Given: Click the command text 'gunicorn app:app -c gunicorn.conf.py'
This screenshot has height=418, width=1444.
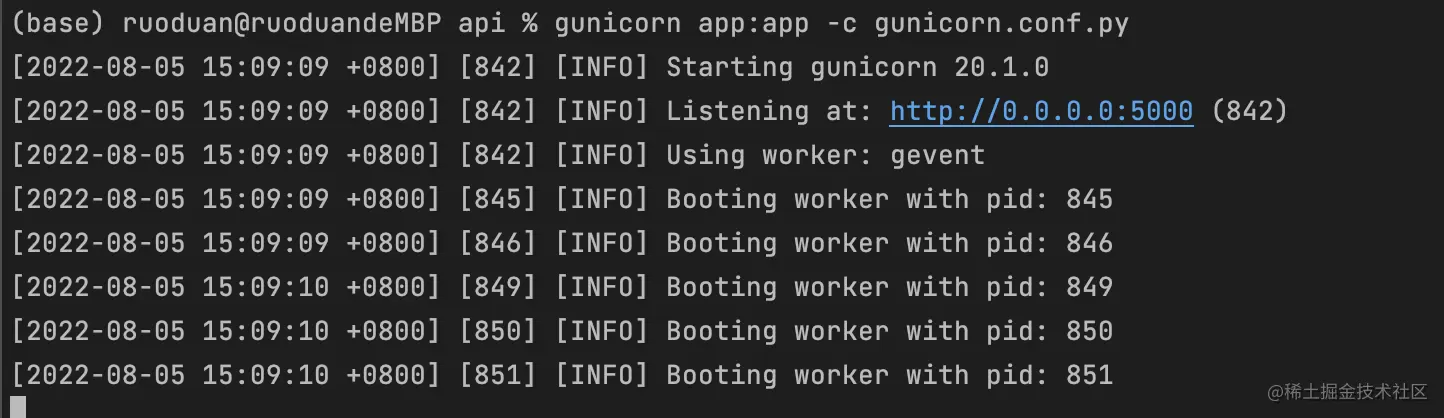Looking at the screenshot, I should click(841, 25).
